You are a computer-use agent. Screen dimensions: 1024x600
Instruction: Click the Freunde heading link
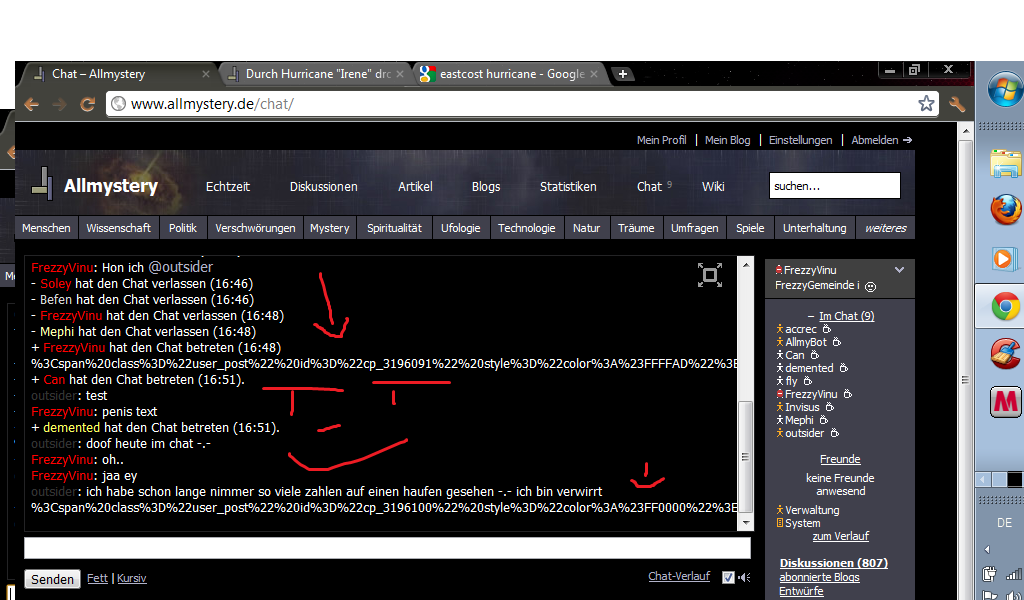pos(840,459)
